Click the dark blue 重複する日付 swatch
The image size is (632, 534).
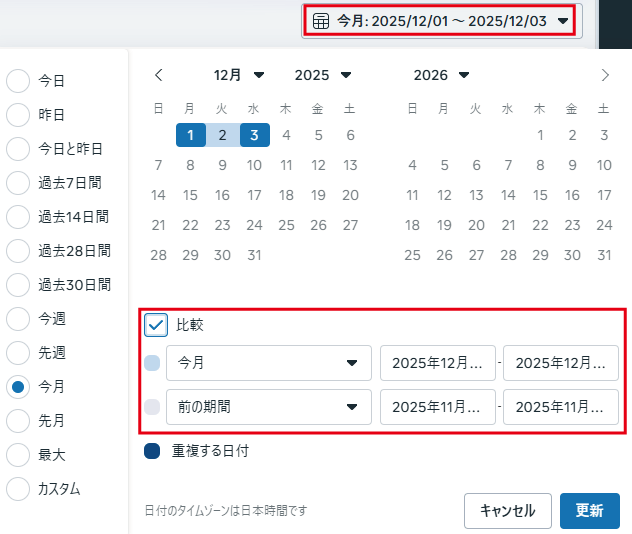tap(152, 451)
